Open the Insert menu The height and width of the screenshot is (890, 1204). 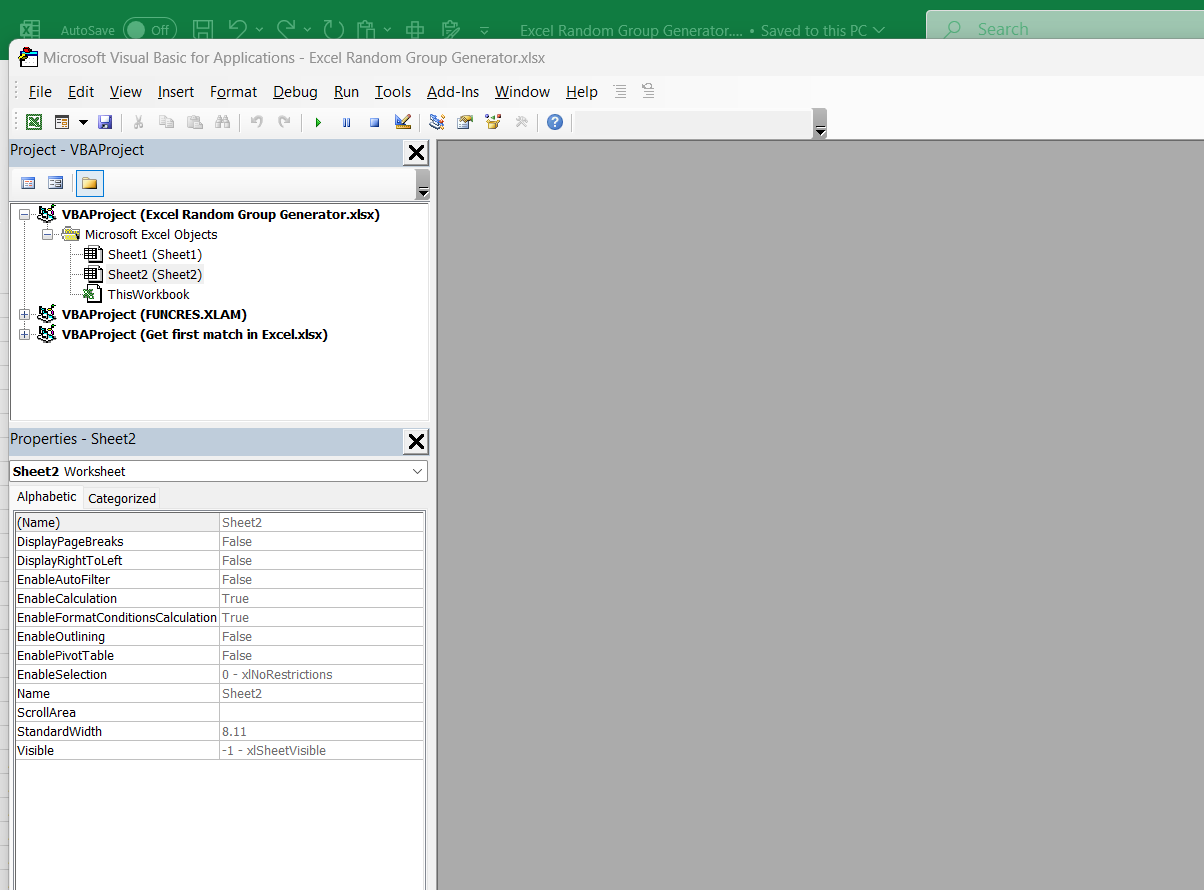click(x=176, y=91)
